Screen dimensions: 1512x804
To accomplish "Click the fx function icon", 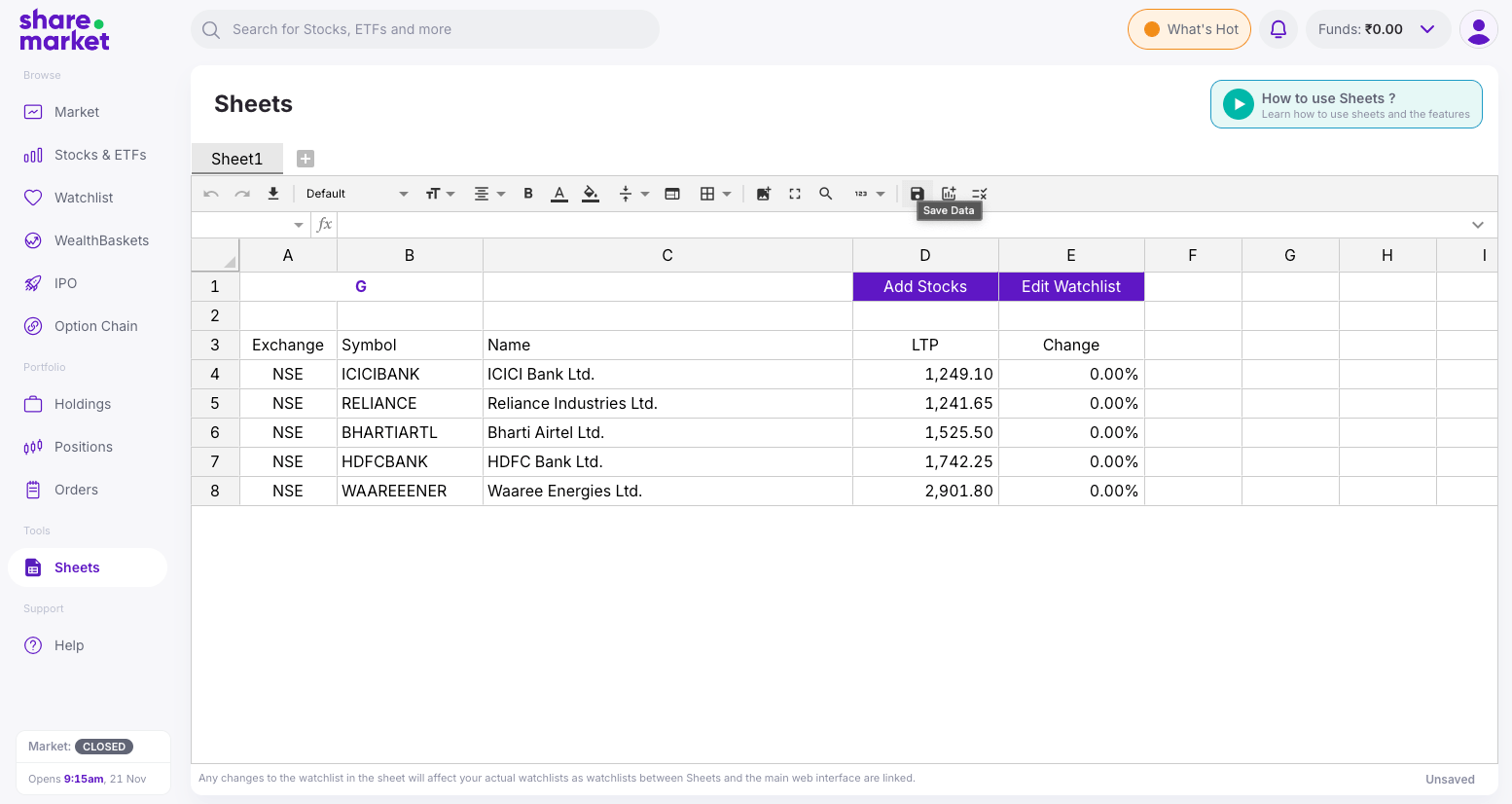I will (x=325, y=225).
